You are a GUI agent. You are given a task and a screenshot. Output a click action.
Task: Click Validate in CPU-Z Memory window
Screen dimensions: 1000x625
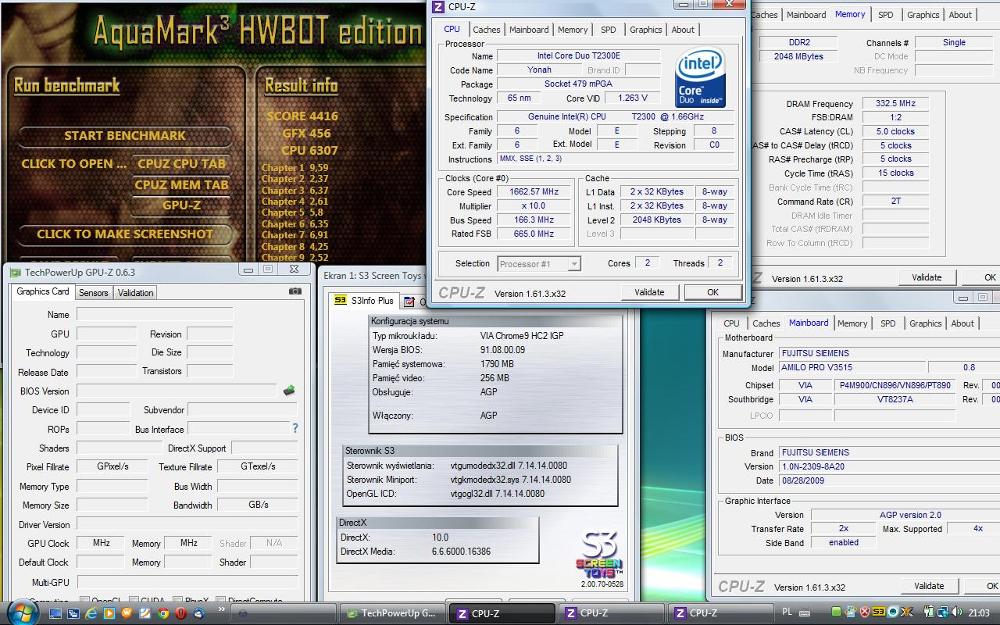[927, 277]
